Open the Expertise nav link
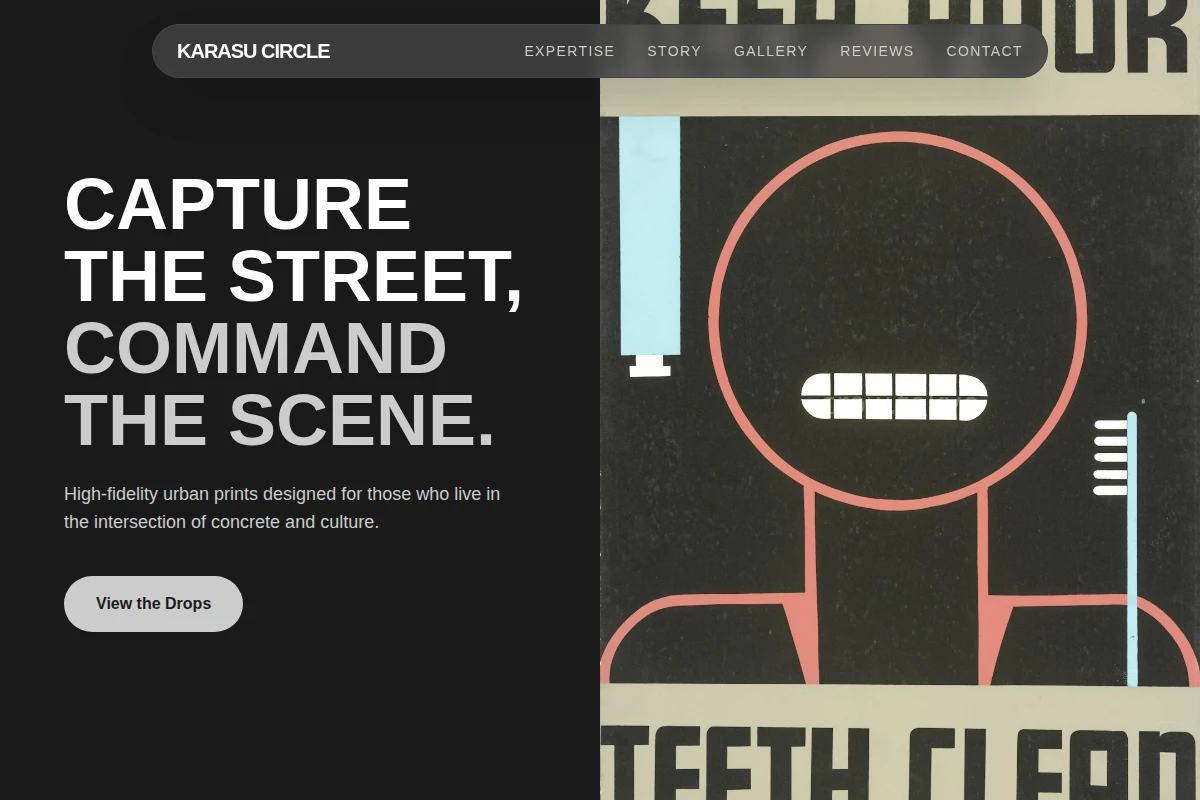The image size is (1200, 800). pos(569,51)
